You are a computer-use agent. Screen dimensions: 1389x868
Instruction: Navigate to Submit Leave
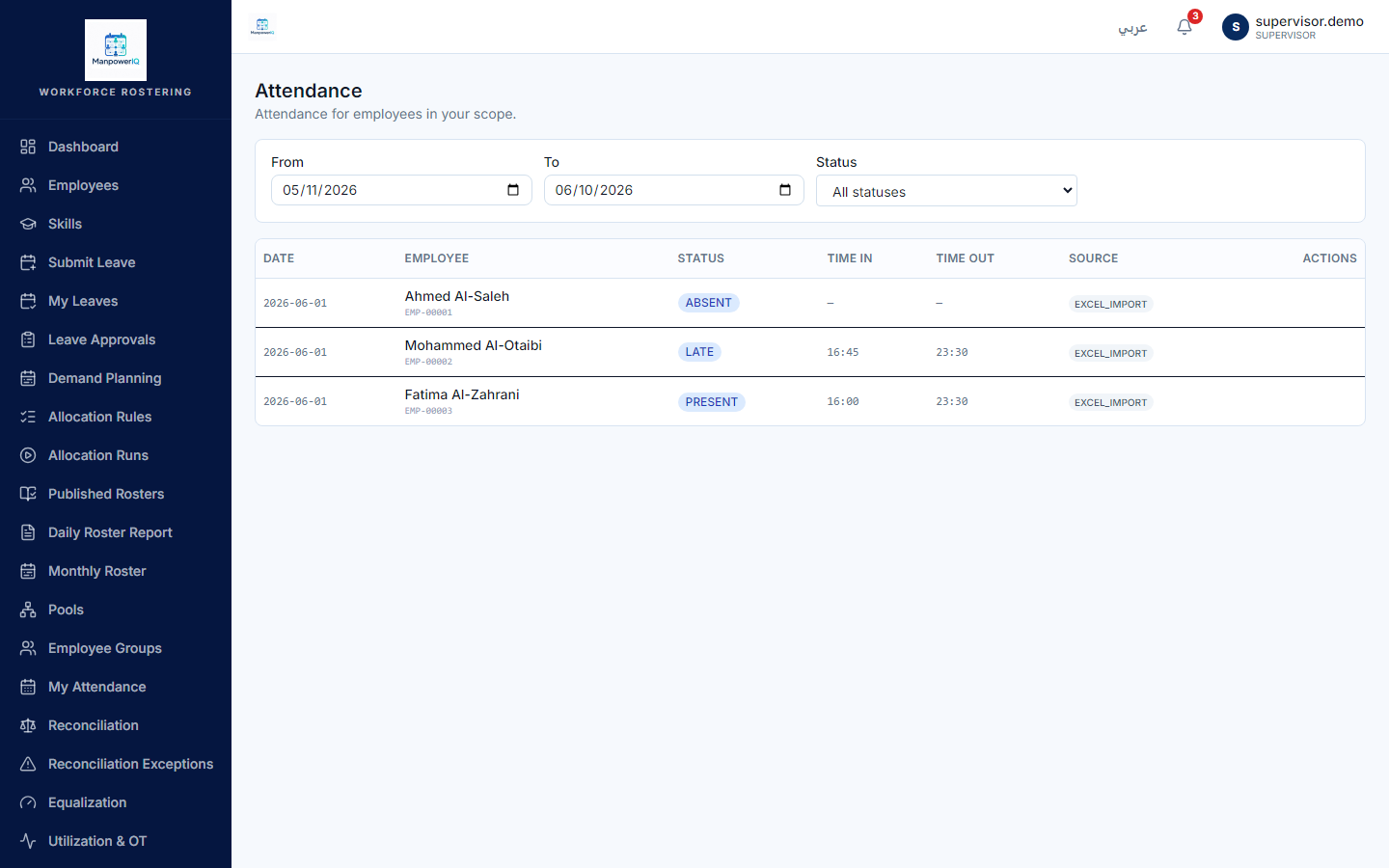click(116, 262)
